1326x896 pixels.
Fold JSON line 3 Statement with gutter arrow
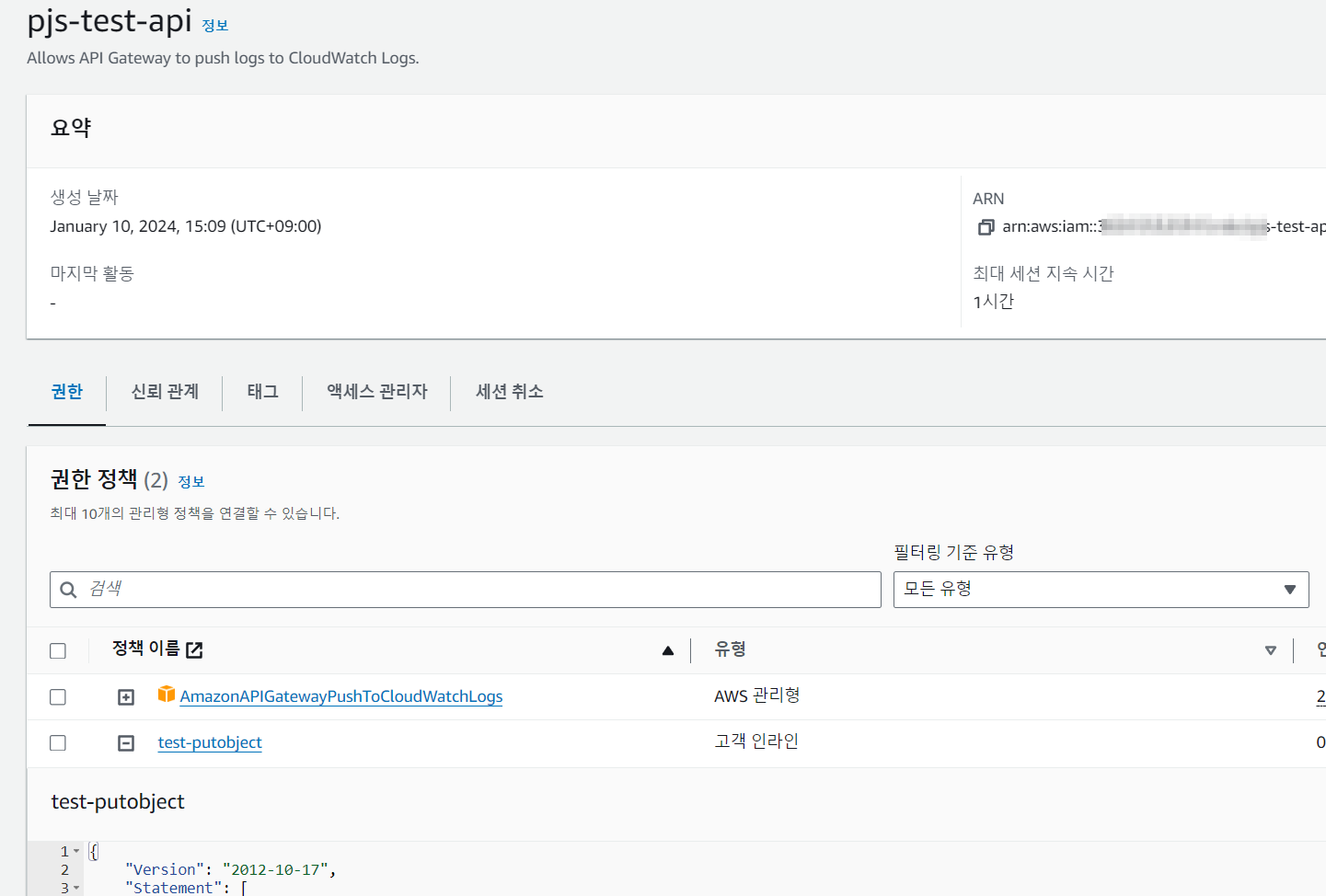[x=76, y=889]
